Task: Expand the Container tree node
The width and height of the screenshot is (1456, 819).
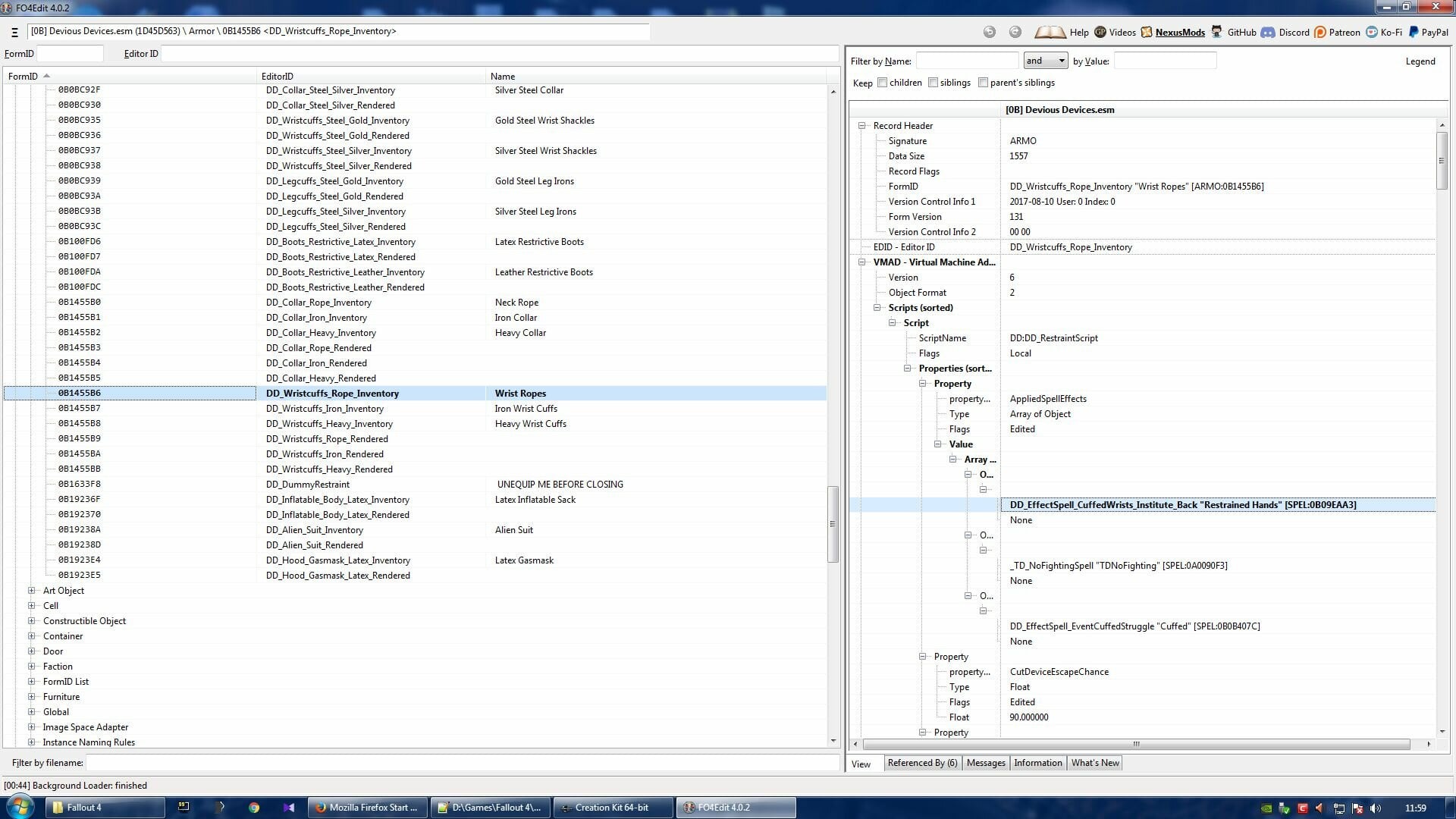Action: [31, 636]
